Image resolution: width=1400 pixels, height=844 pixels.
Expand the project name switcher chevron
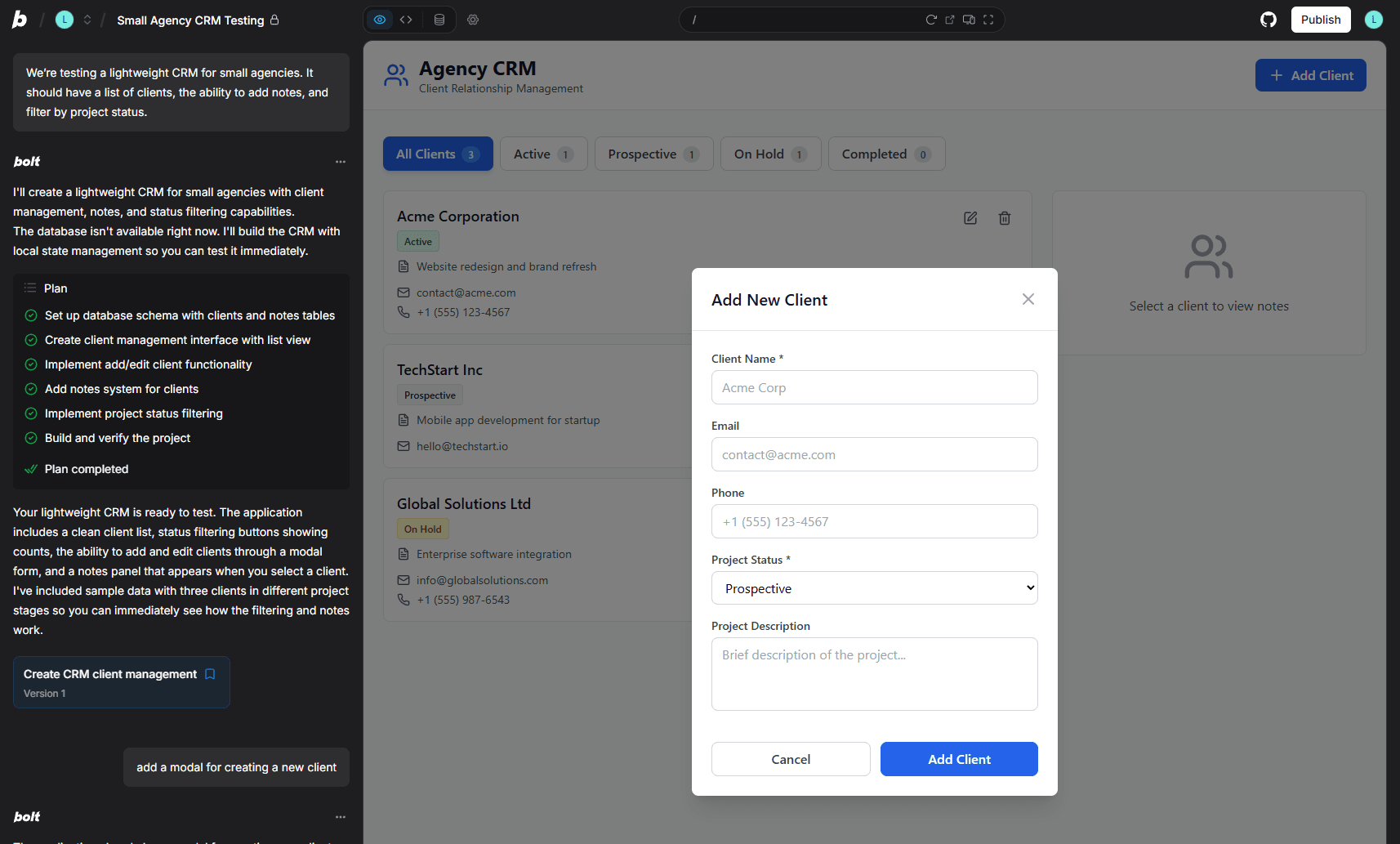click(87, 19)
